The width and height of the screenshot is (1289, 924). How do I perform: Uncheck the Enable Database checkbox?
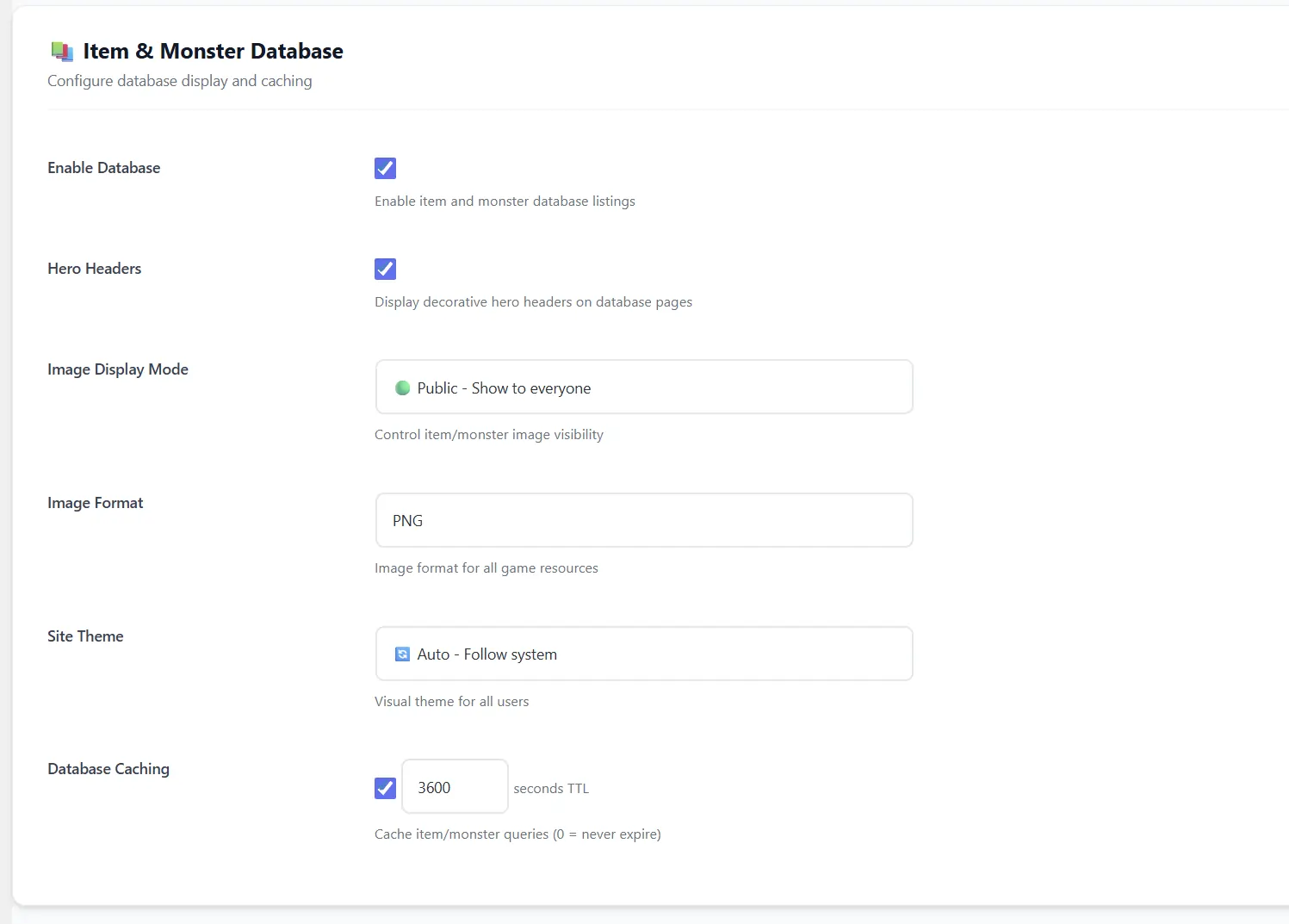[x=385, y=168]
